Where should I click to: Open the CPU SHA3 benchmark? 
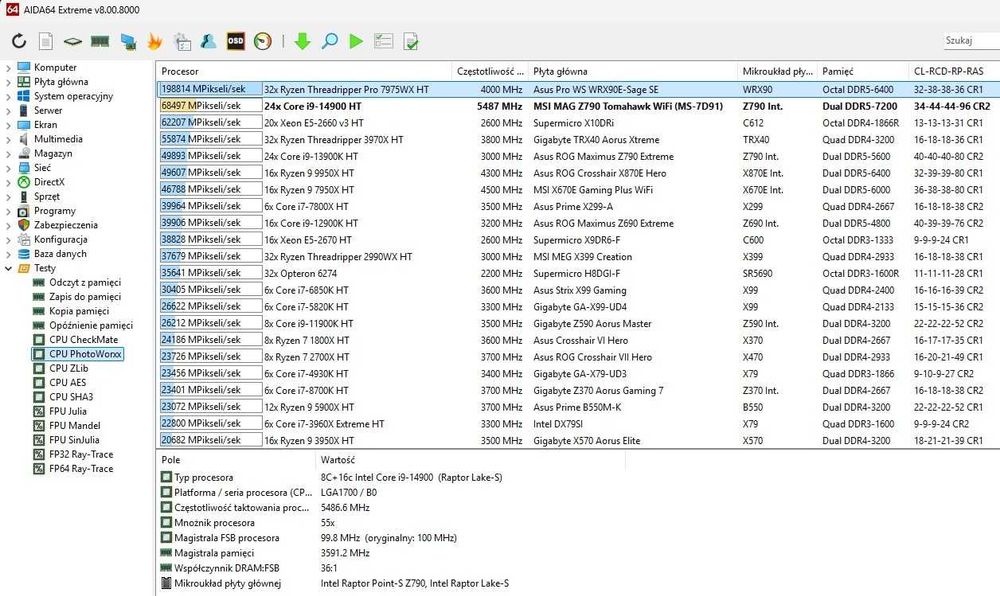[x=71, y=396]
